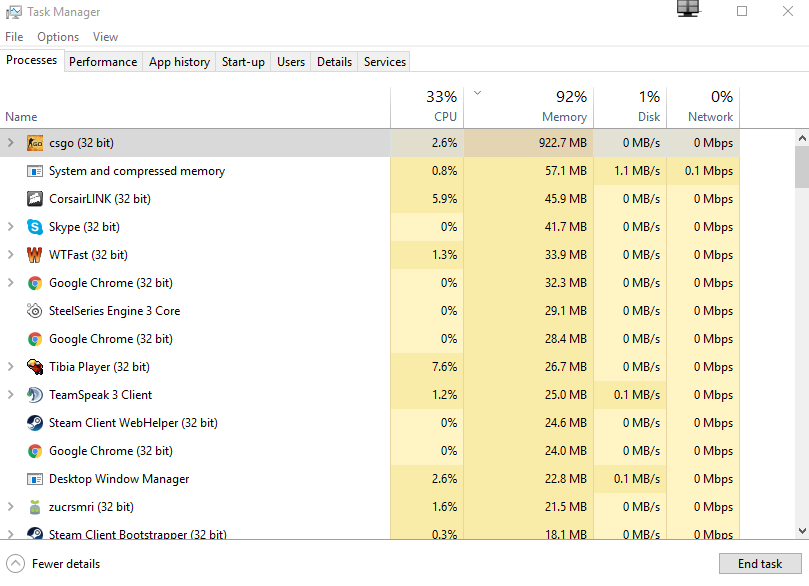Switch to the Services tab
This screenshot has height=586, width=809.
(385, 62)
